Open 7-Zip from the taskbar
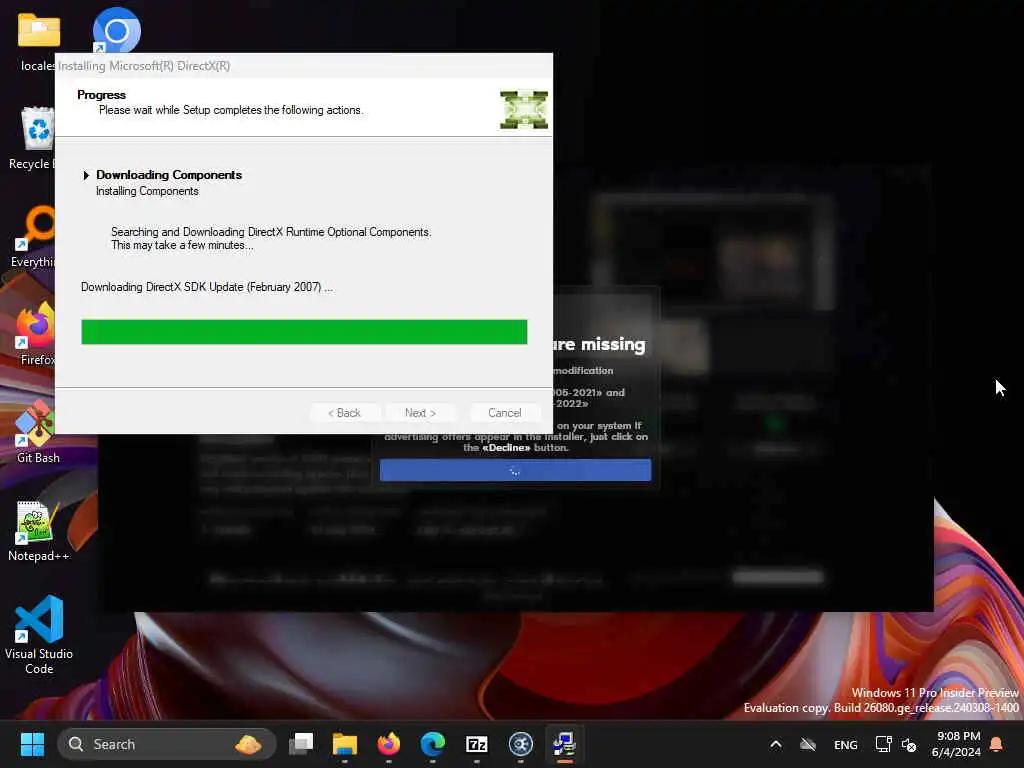This screenshot has width=1024, height=768. click(477, 744)
